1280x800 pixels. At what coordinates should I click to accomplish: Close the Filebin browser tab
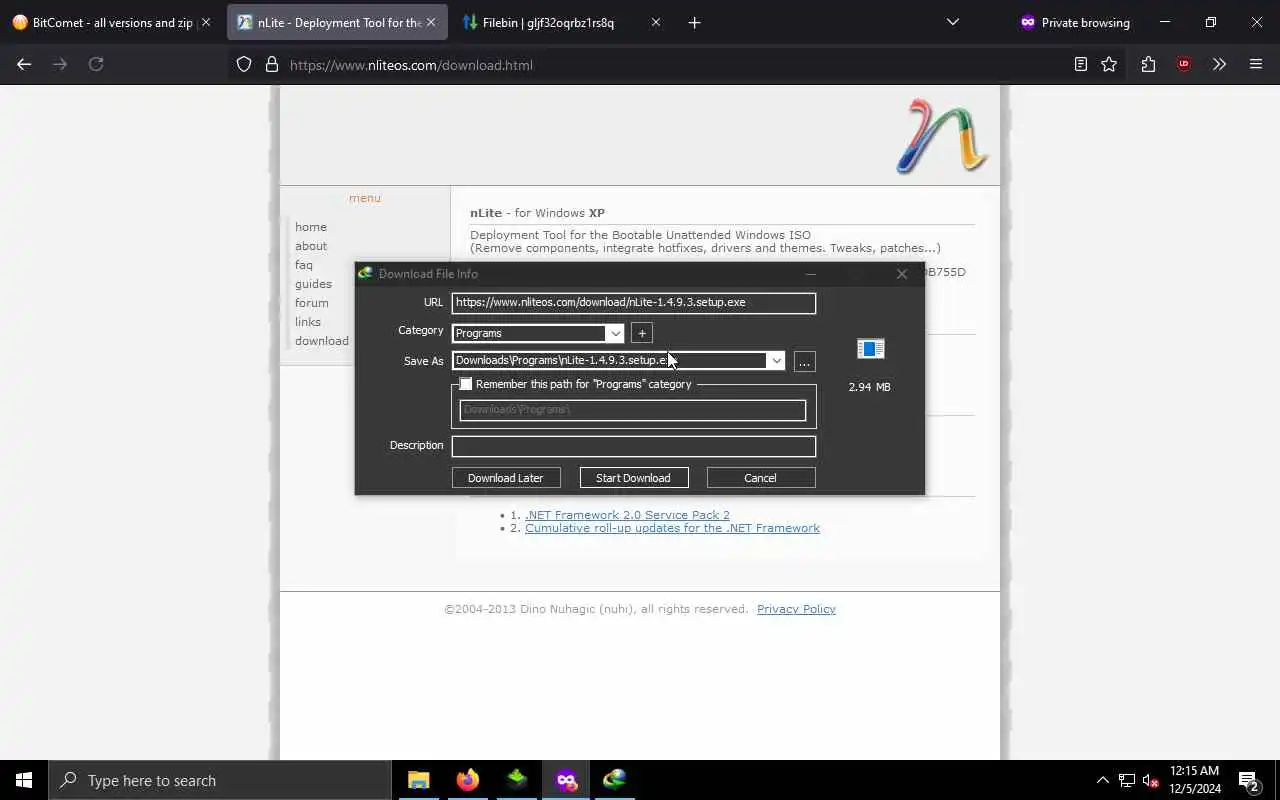[x=656, y=22]
